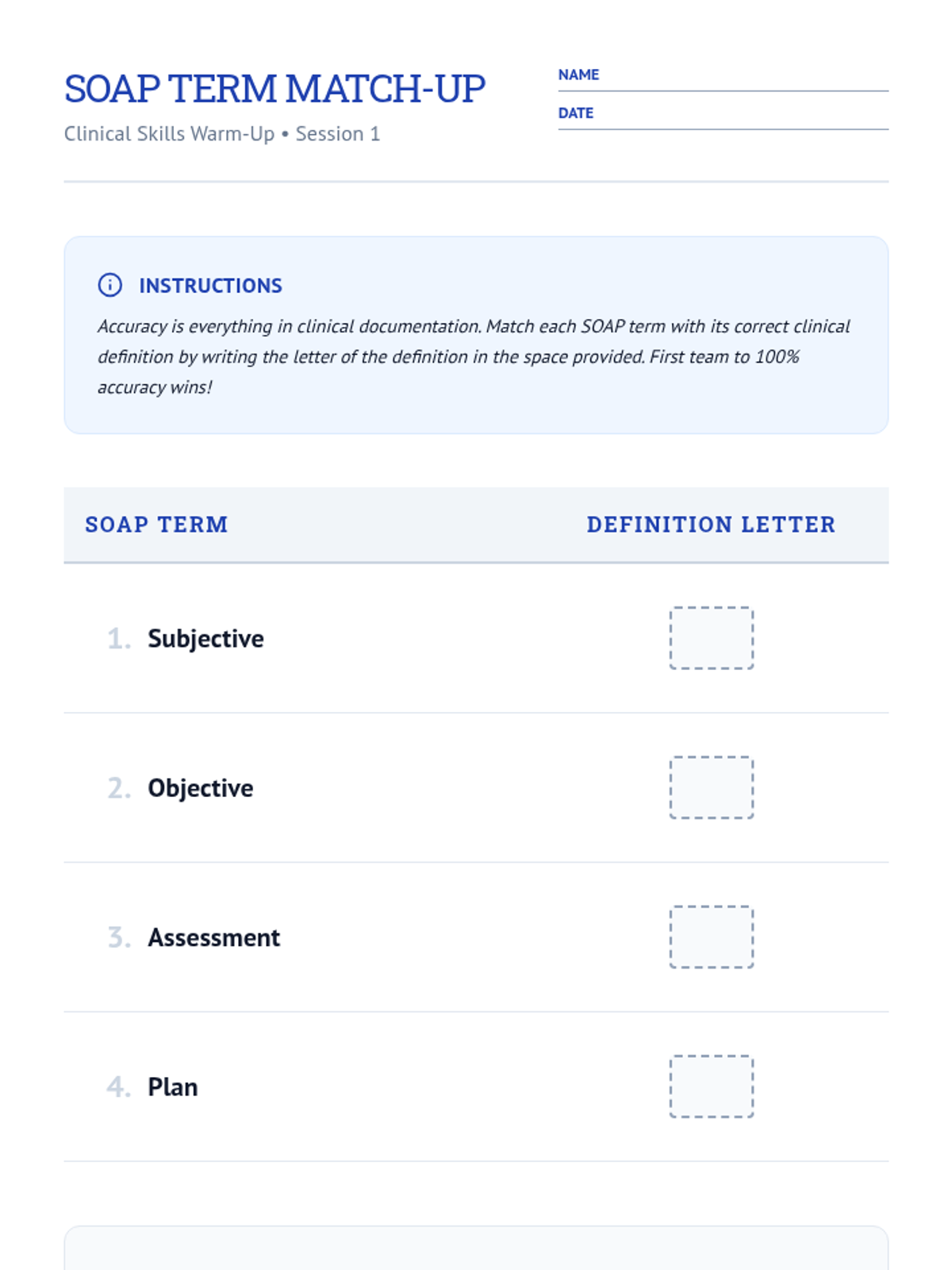Select the Assessment answer box
952x1270 pixels.
click(x=711, y=937)
